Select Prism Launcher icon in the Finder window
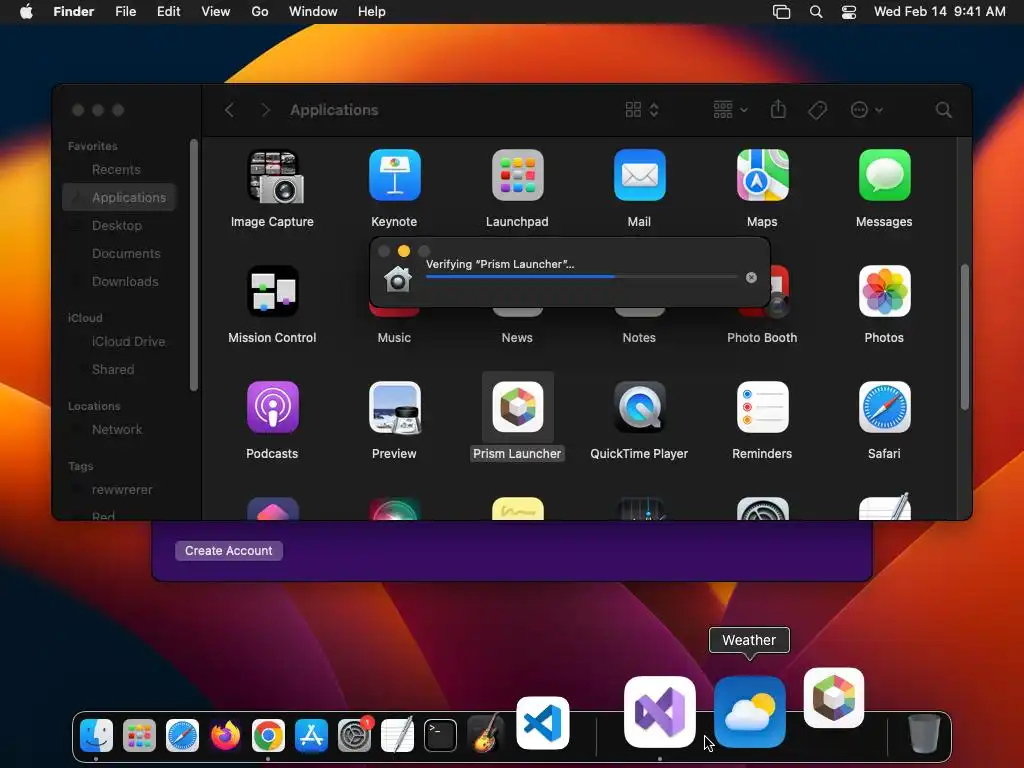This screenshot has height=768, width=1024. point(517,408)
